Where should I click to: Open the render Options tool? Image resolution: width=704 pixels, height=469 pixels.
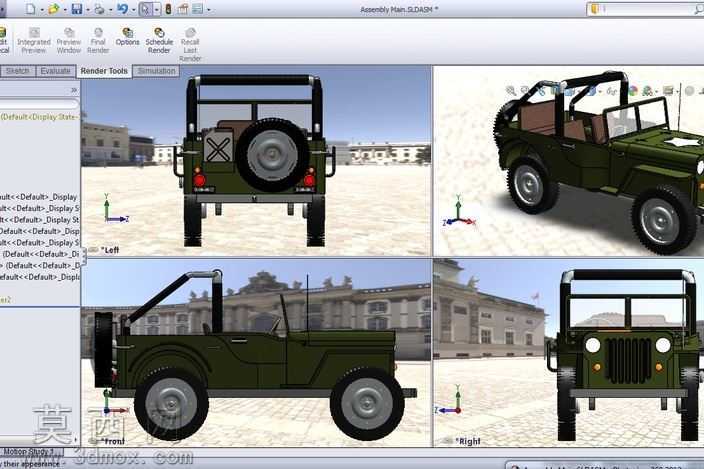[x=128, y=37]
